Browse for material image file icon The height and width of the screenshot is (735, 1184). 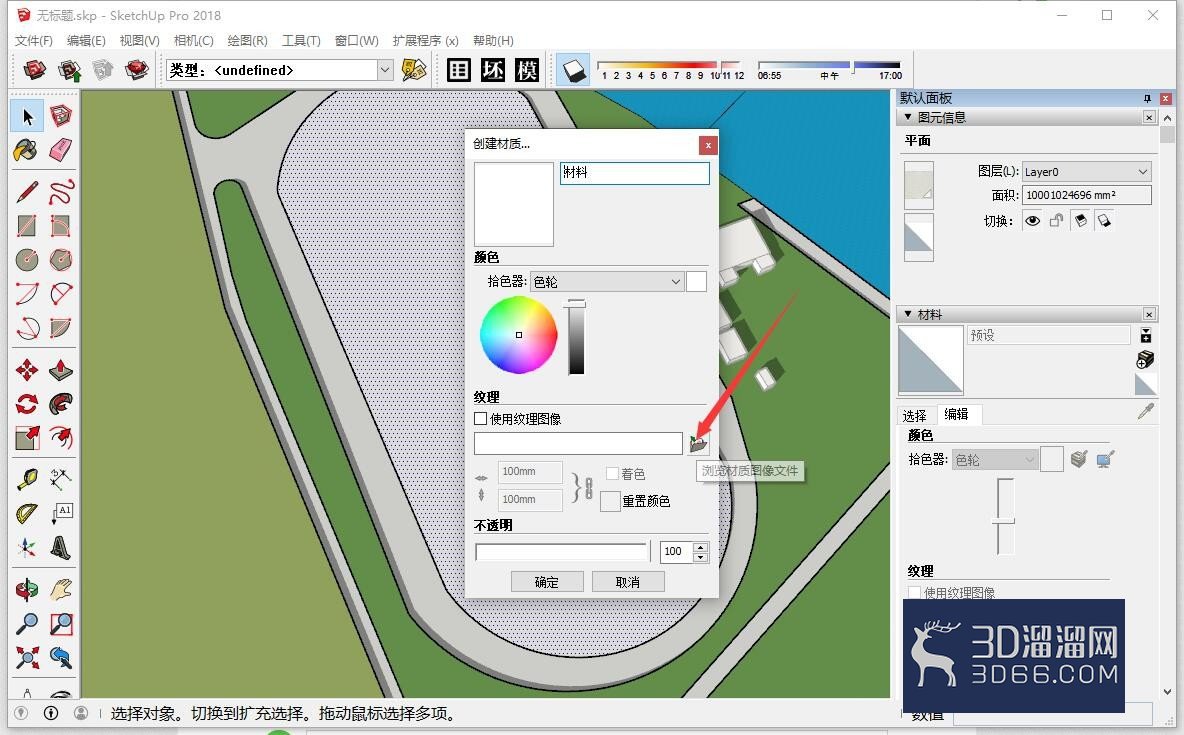click(x=698, y=443)
